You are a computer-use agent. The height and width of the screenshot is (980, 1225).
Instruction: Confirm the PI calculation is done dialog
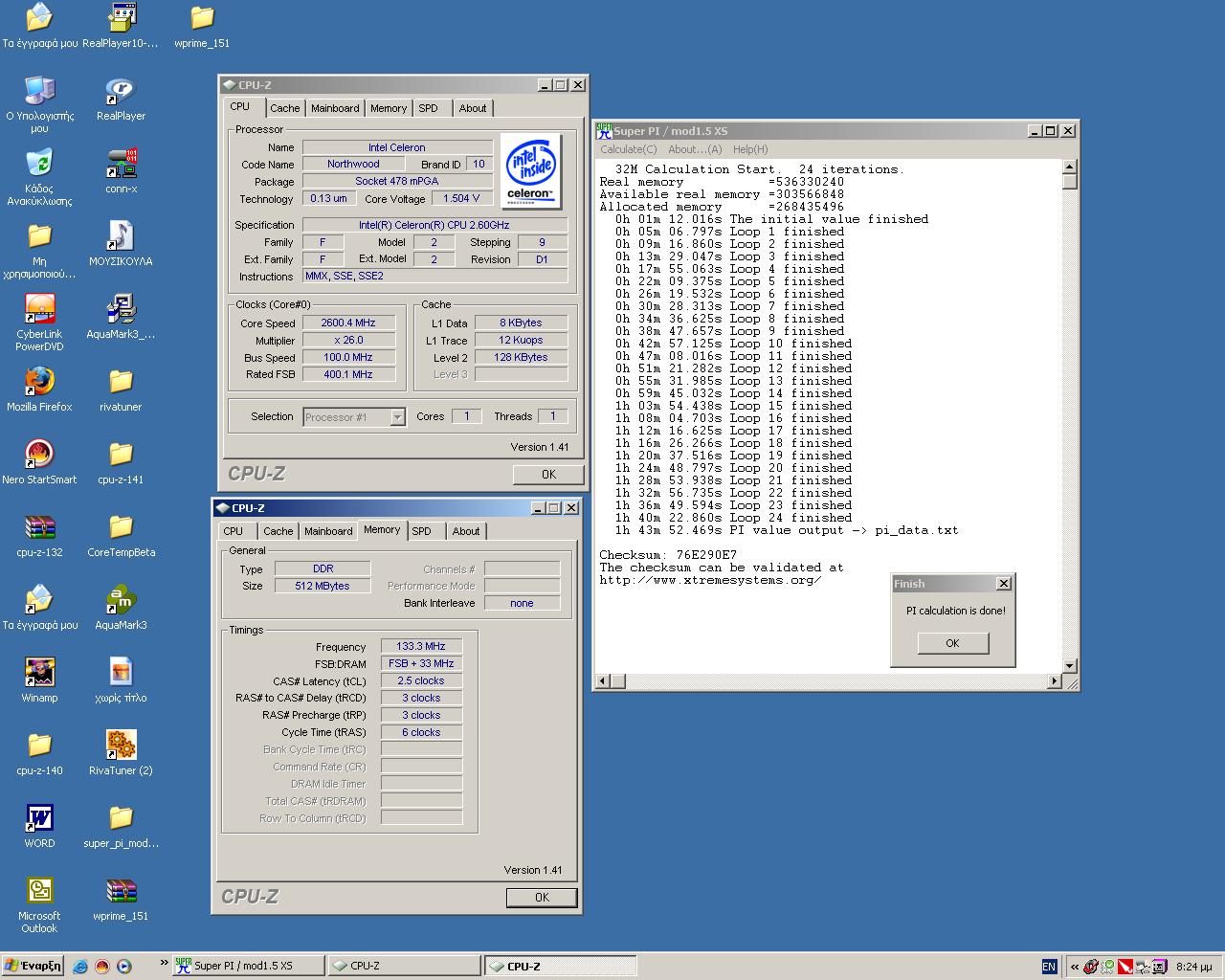click(952, 643)
